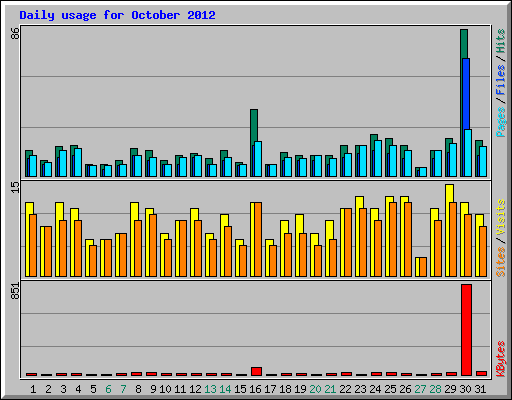Viewport: 512px width, 400px height.
Task: Click day label '30' on x-axis
Action: click(x=465, y=389)
